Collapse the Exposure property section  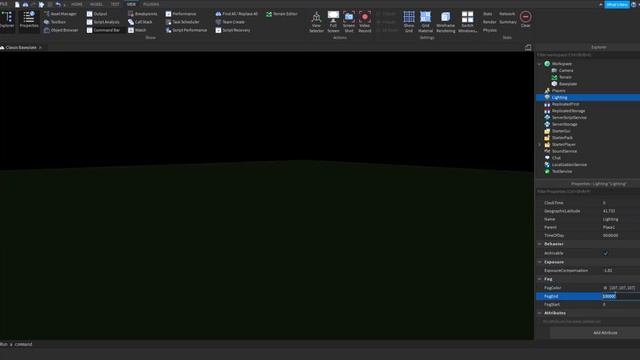tap(540, 262)
